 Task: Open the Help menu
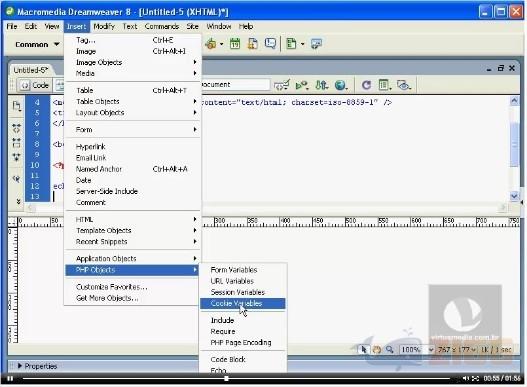(246, 26)
